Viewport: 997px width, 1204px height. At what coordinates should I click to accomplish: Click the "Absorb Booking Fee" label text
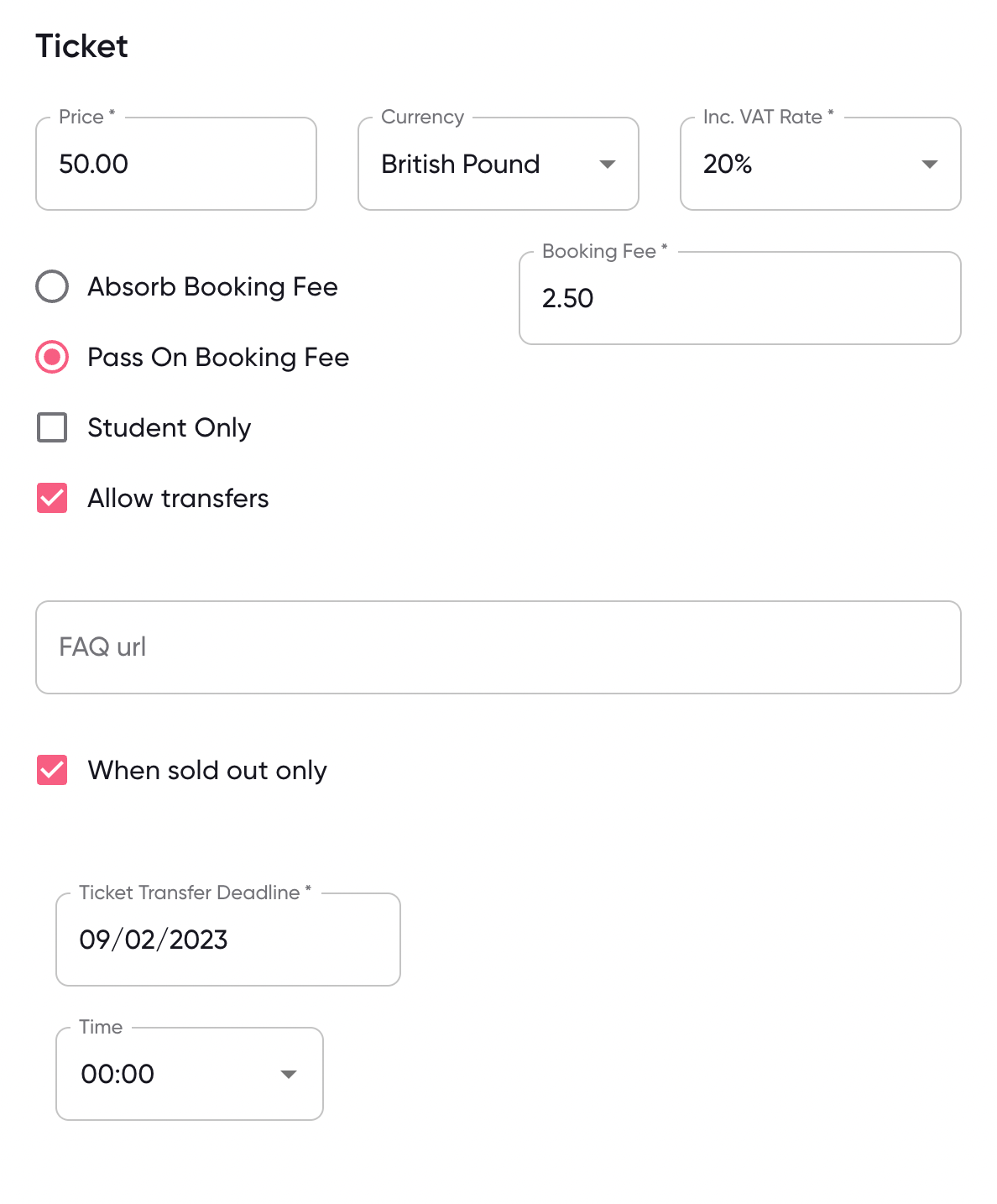click(212, 287)
